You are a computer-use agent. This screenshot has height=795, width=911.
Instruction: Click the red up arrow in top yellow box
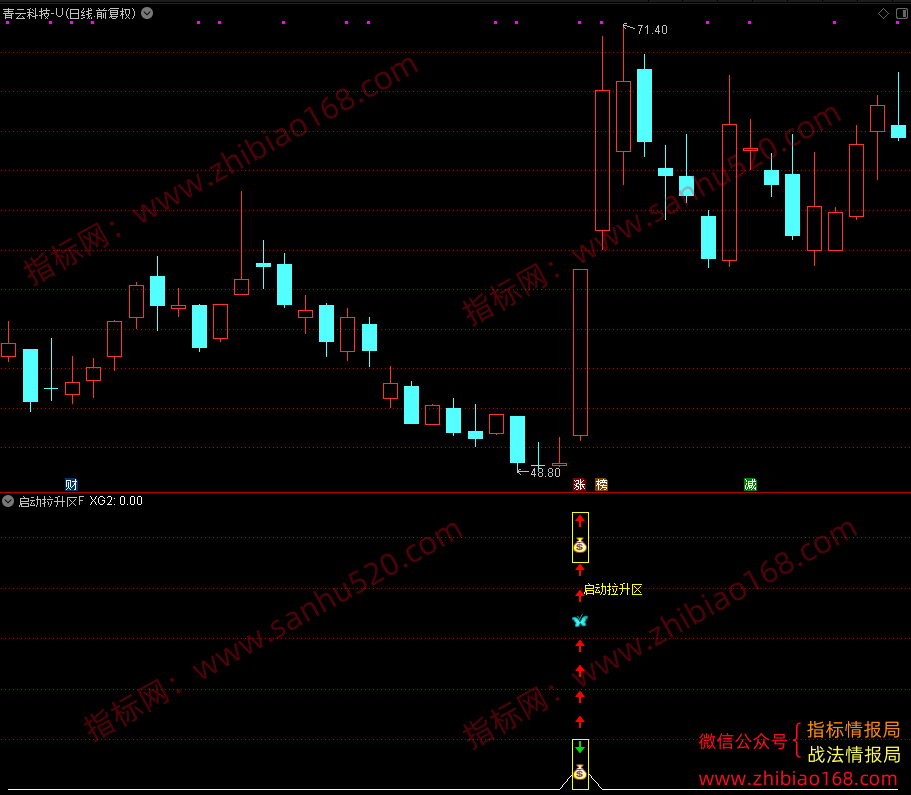click(x=580, y=521)
